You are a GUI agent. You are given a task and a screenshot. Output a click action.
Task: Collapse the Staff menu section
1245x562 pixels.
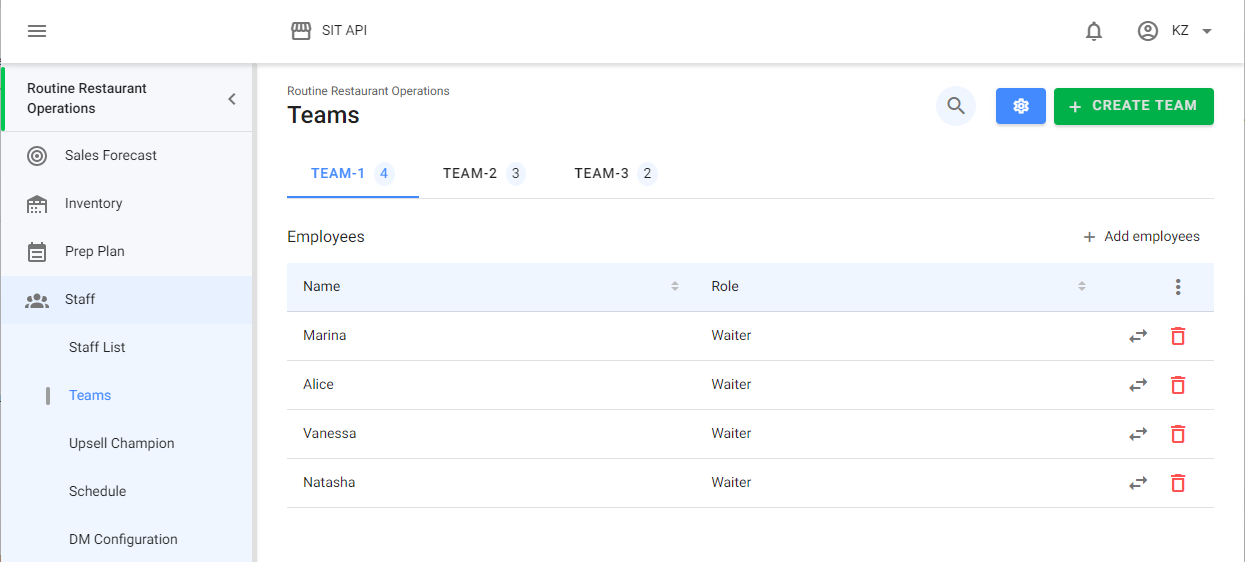click(80, 300)
